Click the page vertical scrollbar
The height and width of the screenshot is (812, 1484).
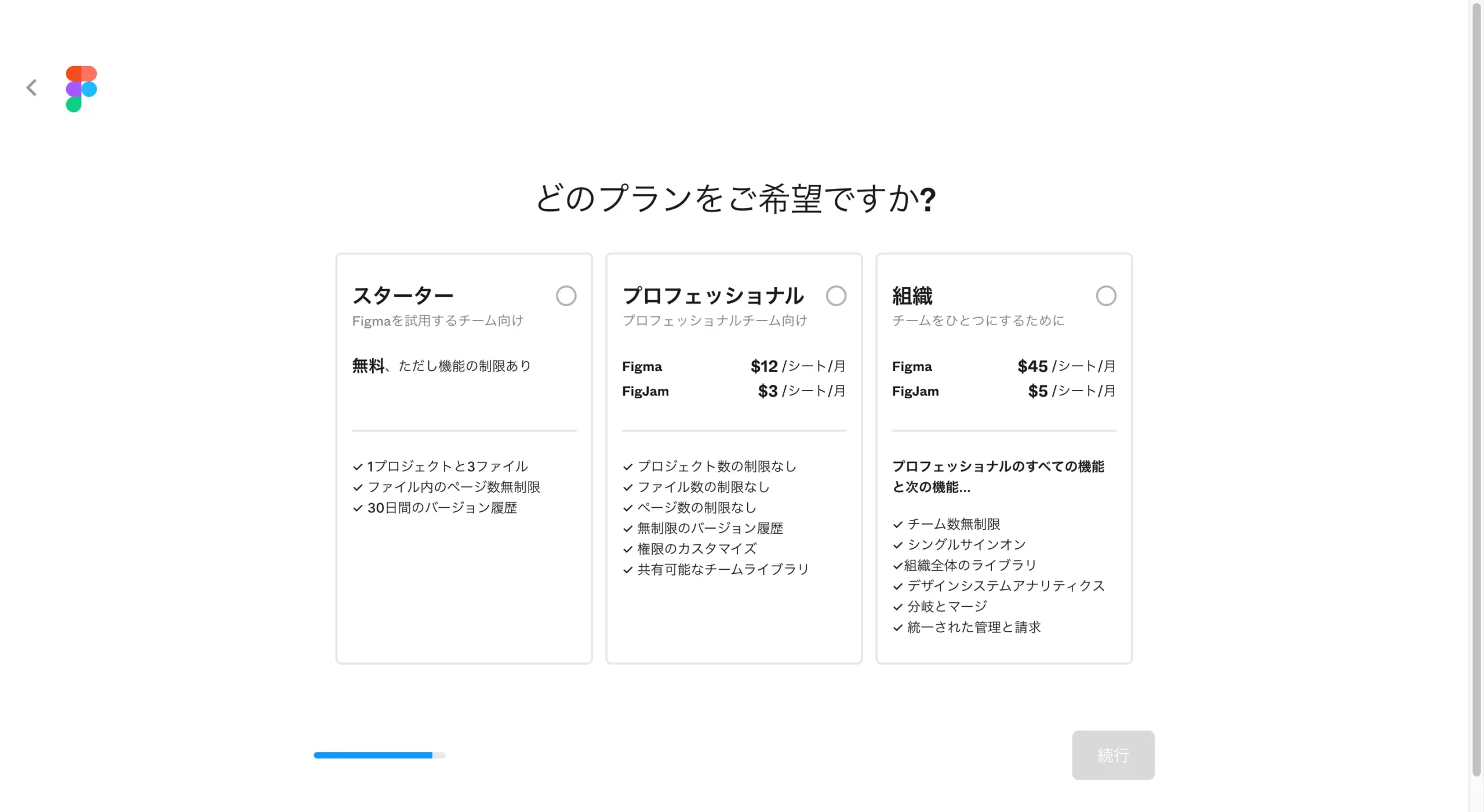point(1476,388)
